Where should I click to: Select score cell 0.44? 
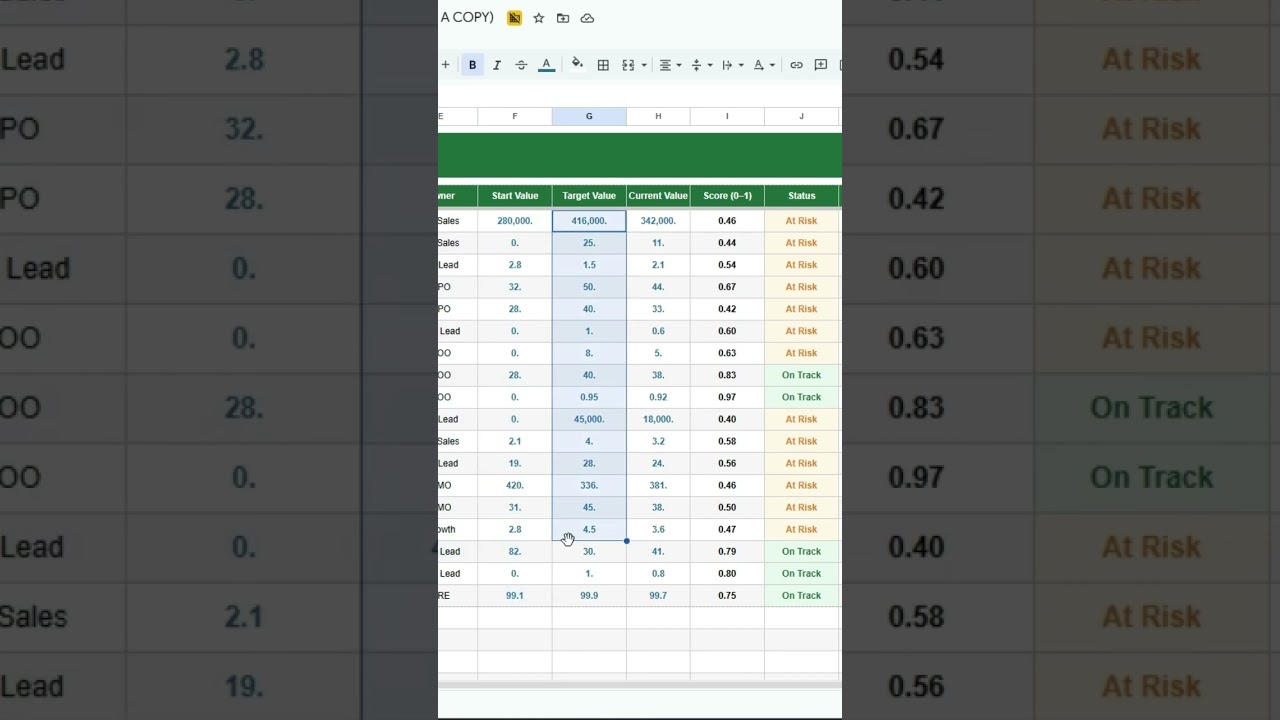point(727,243)
